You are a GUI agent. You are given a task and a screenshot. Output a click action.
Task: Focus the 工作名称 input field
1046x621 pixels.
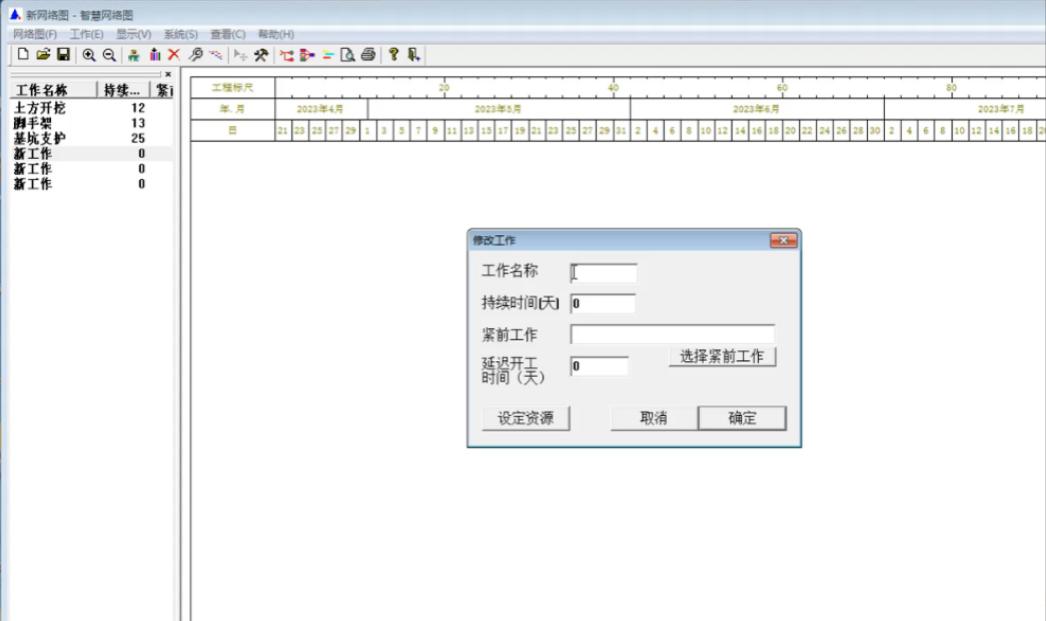[604, 272]
